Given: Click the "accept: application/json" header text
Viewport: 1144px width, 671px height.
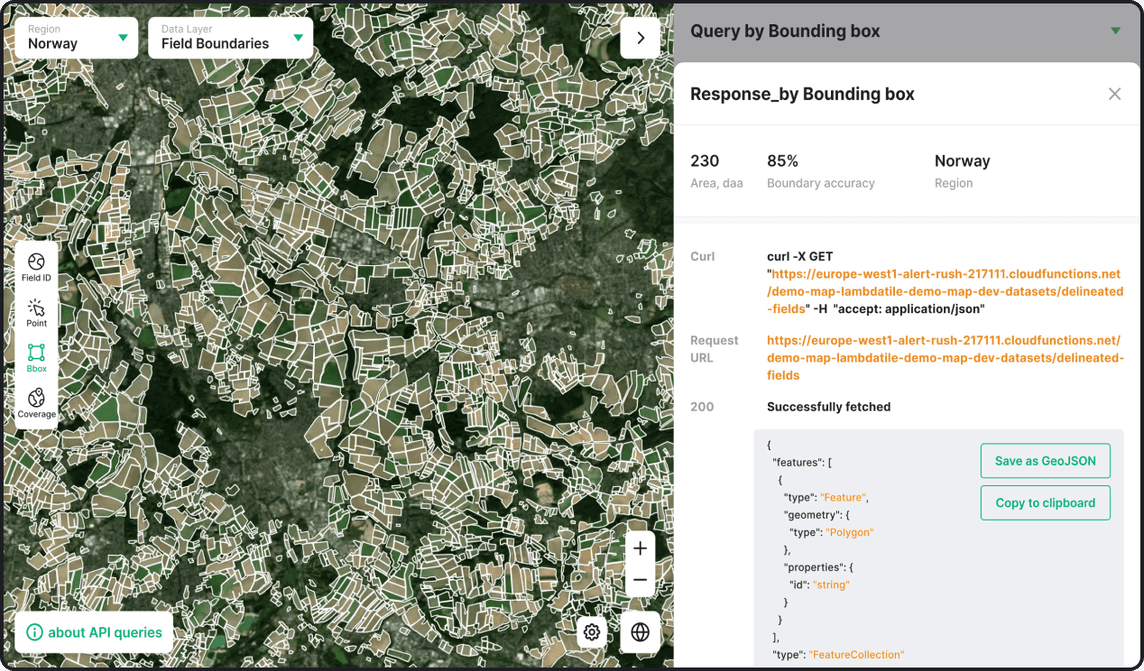Looking at the screenshot, I should click(x=909, y=309).
